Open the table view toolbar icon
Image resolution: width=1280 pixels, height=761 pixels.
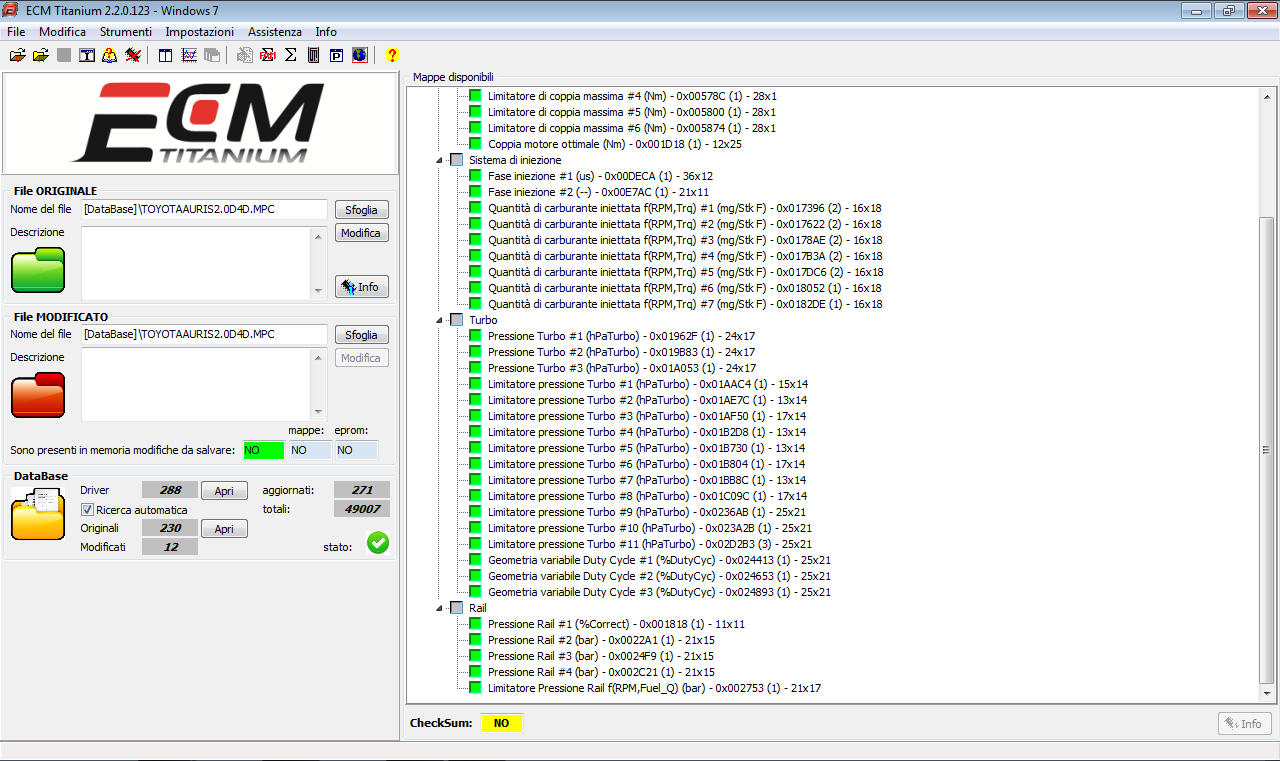(x=166, y=55)
